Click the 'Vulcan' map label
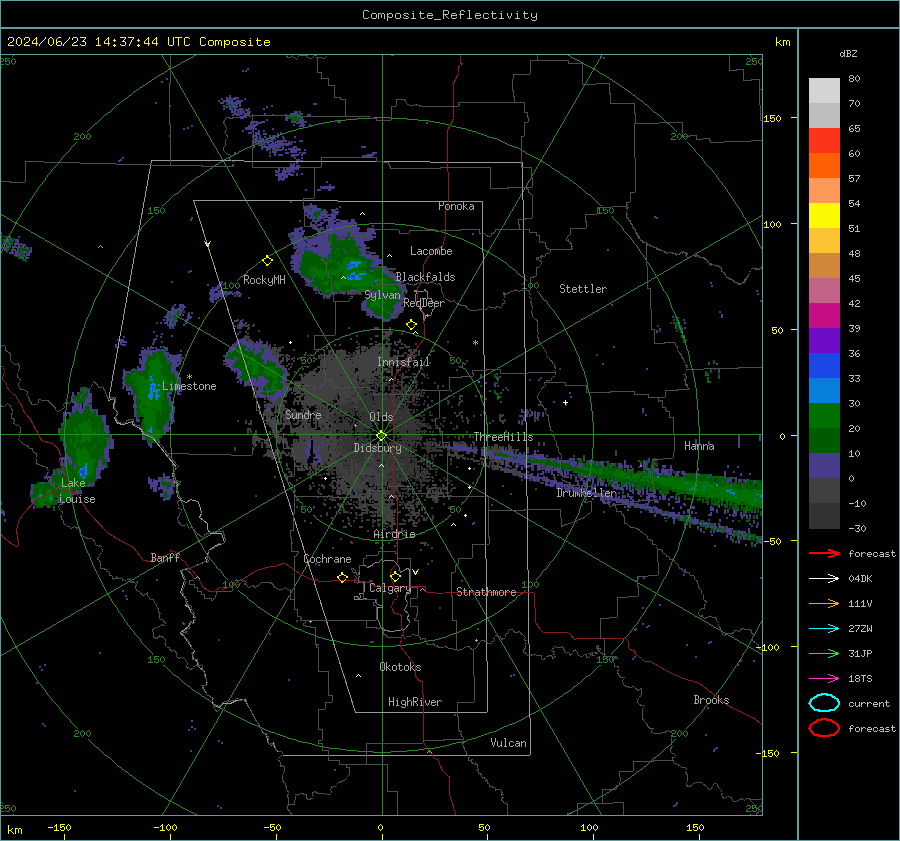 coord(508,743)
